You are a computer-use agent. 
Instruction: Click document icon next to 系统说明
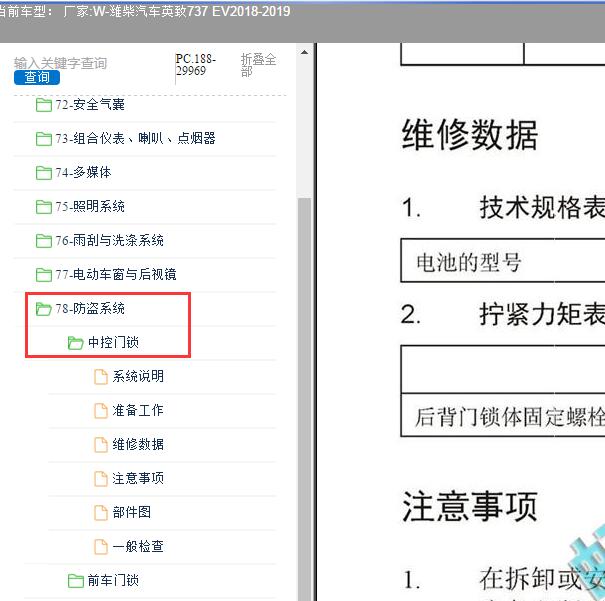pos(101,376)
